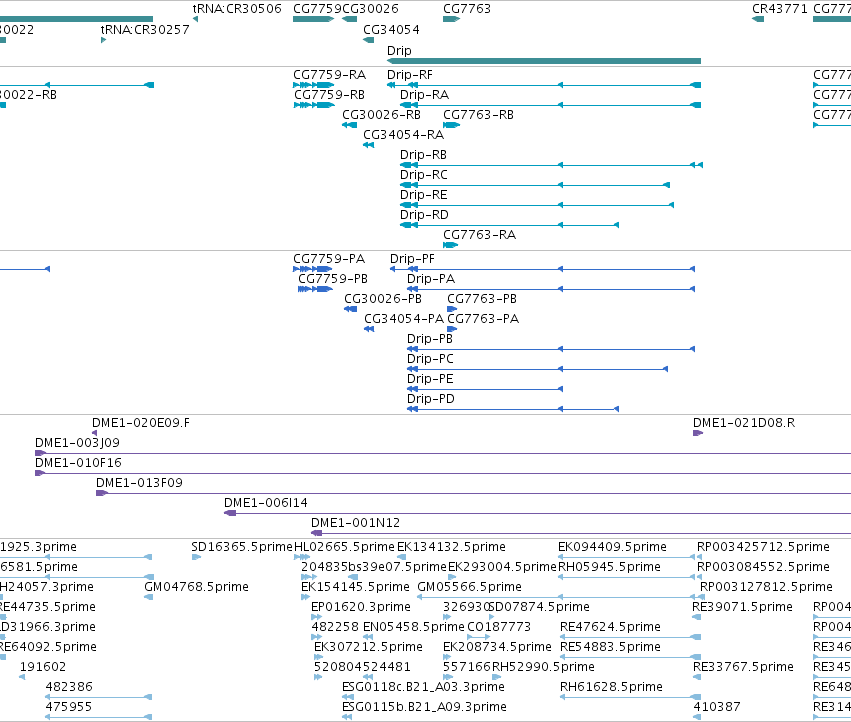
Task: Click the DME1-001N12 clone label
Action: click(x=355, y=523)
